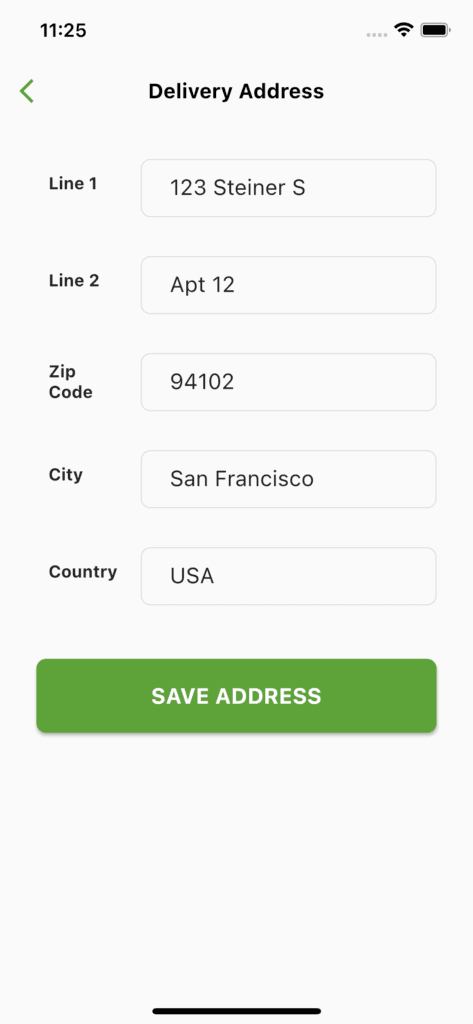The image size is (473, 1024).
Task: Tap the Wi-Fi icon in status bar
Action: tap(403, 29)
